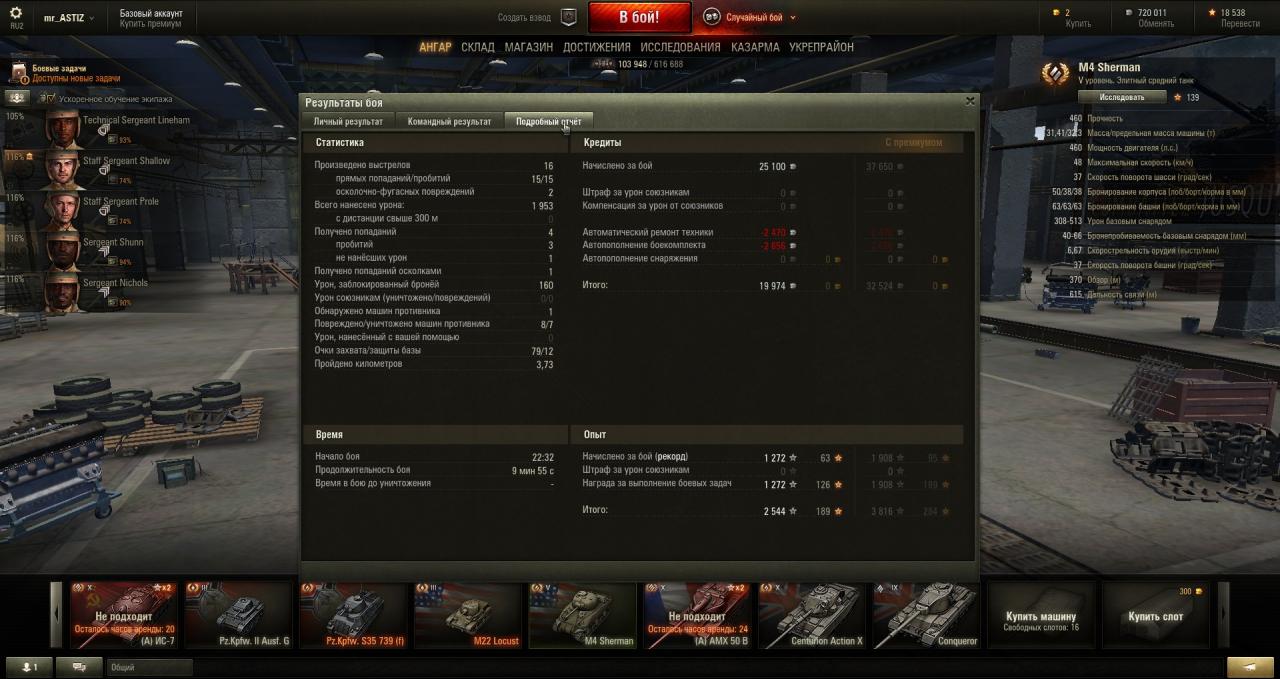This screenshot has width=1280, height=679.
Task: Click the platoon shield icon
Action: [568, 17]
